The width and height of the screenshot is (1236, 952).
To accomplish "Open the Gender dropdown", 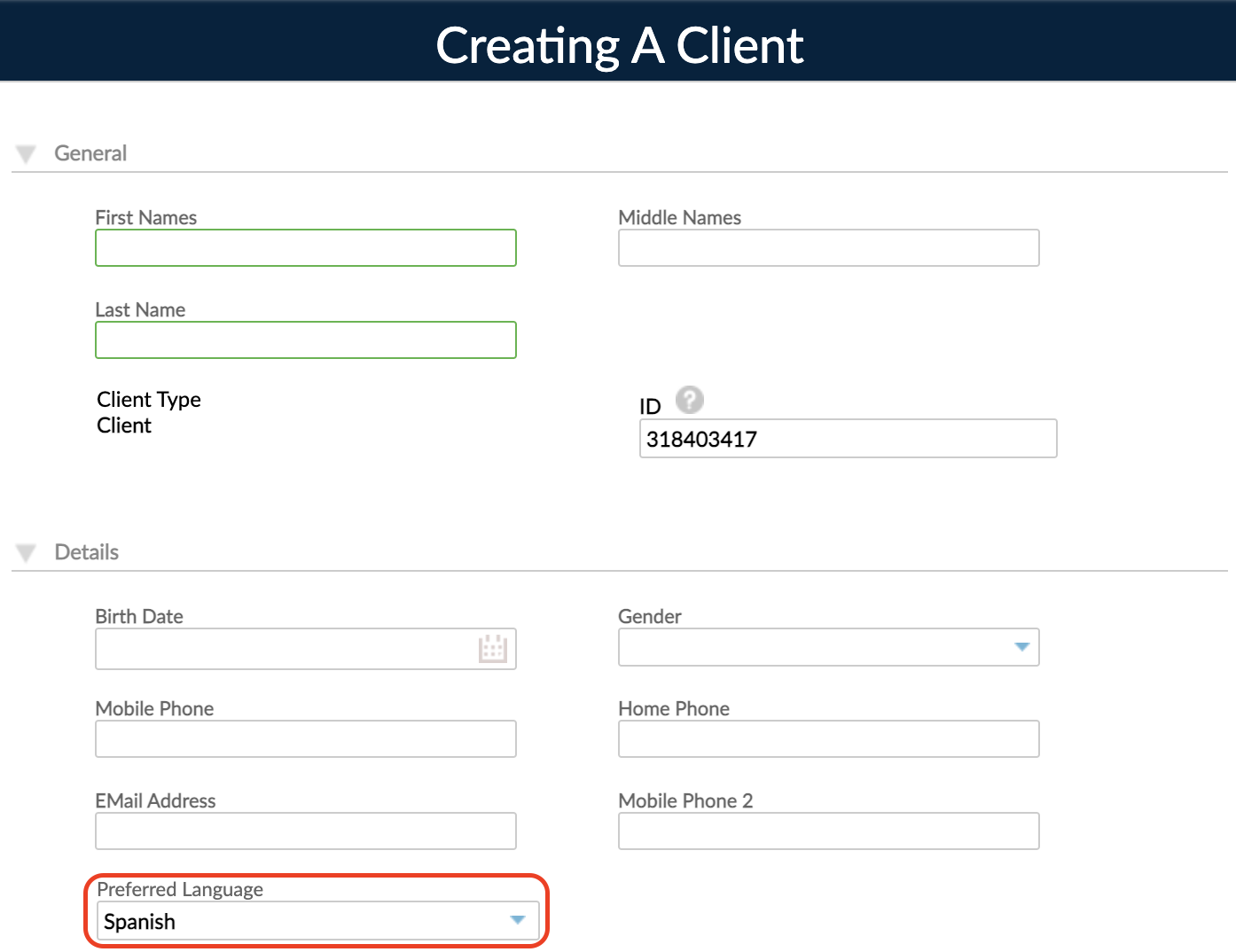I will [x=1021, y=647].
